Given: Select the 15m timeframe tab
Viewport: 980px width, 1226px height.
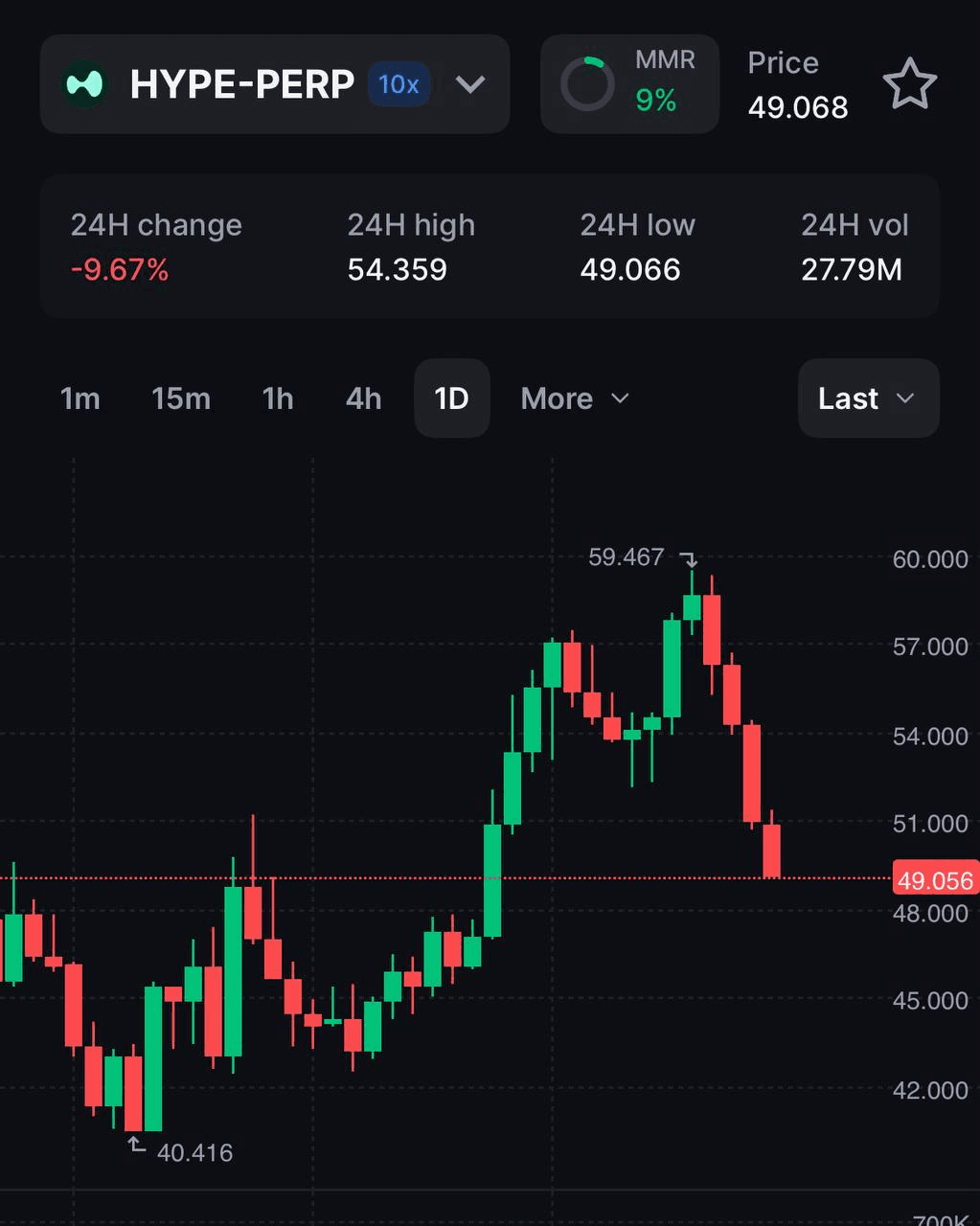Looking at the screenshot, I should pos(181,398).
